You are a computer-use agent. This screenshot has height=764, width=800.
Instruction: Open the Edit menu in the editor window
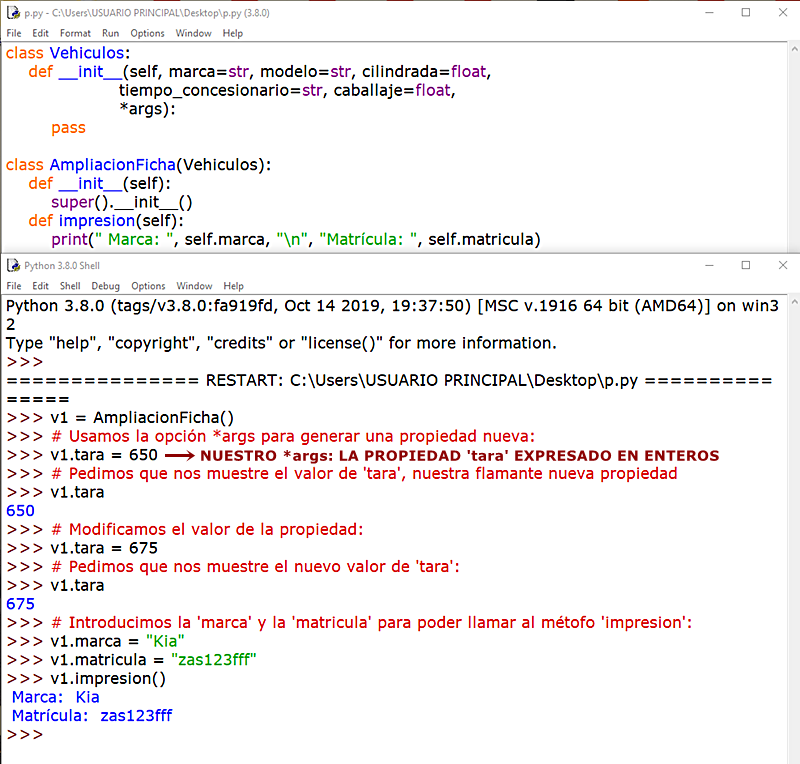pyautogui.click(x=40, y=33)
